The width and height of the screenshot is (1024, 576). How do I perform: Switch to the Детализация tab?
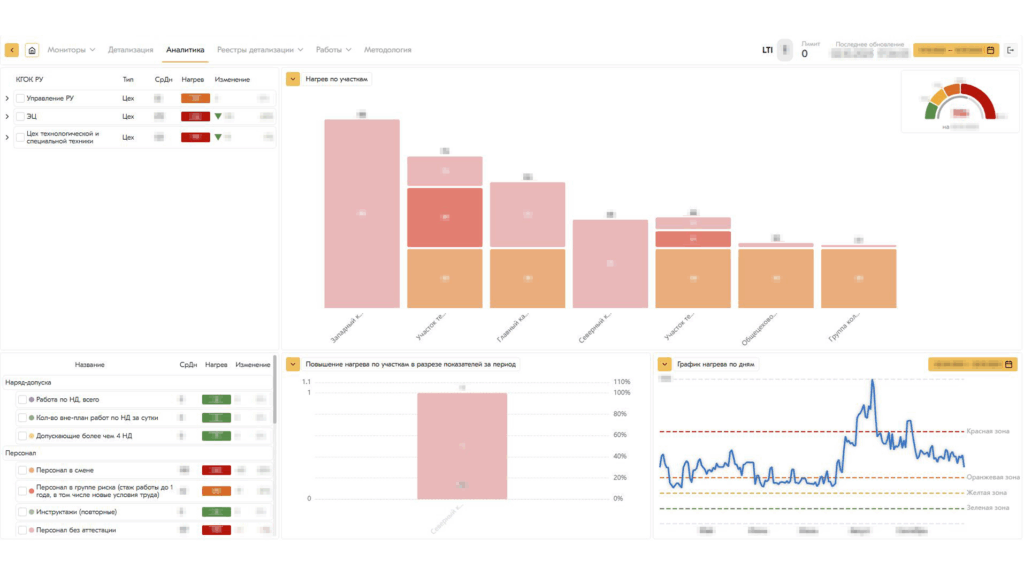(x=130, y=50)
